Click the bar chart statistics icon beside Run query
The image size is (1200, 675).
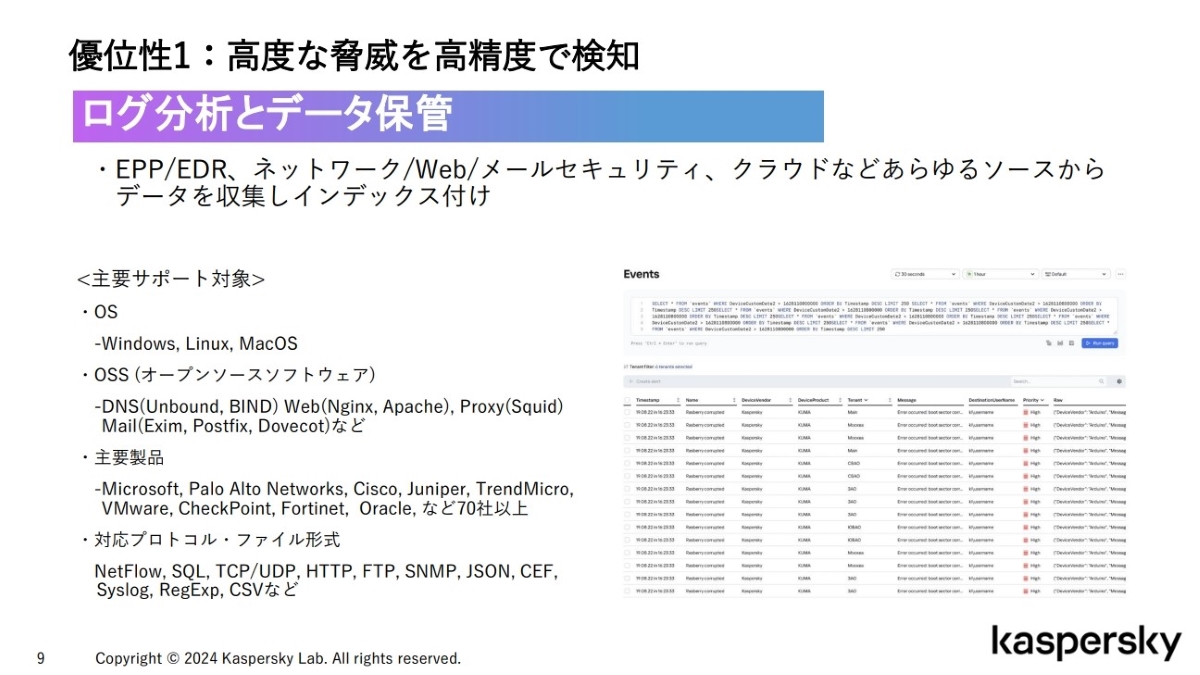[1061, 343]
